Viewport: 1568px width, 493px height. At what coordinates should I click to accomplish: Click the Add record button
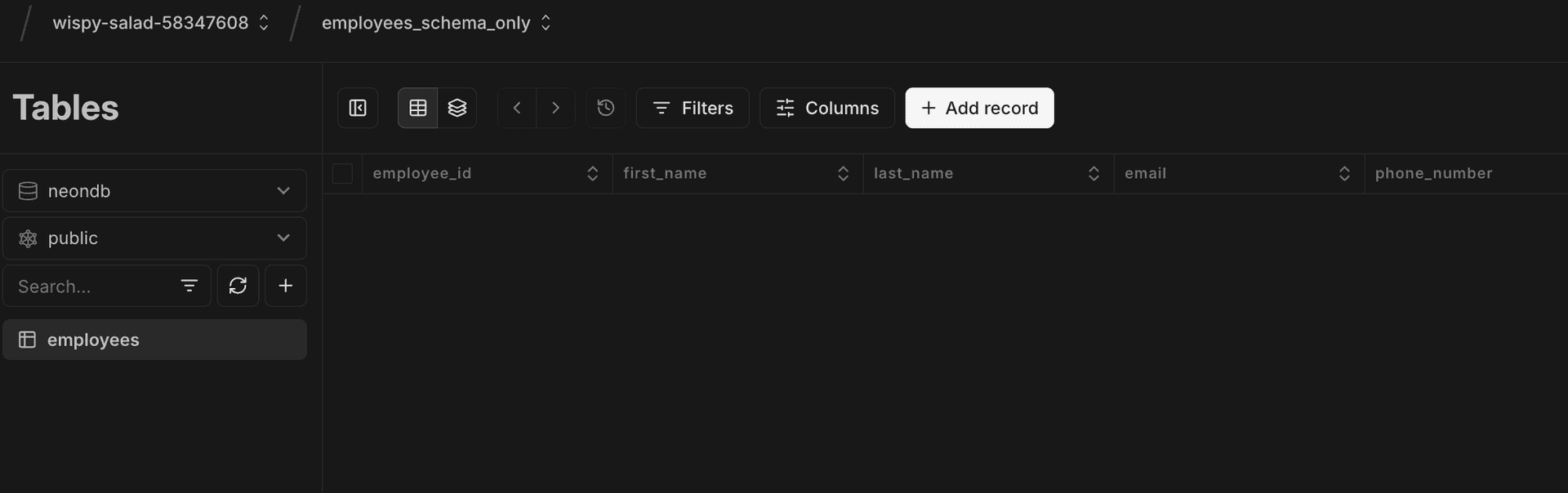point(979,108)
